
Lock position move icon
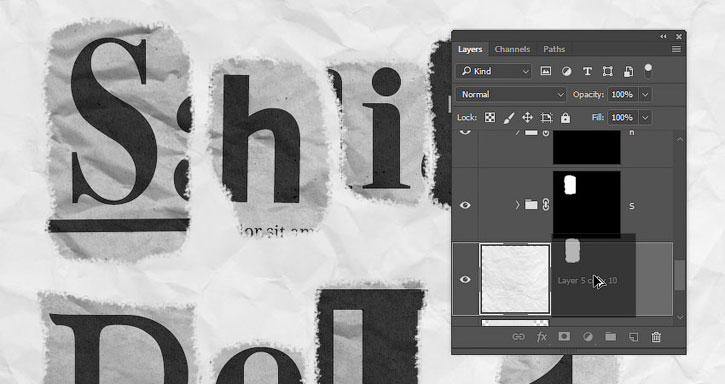(x=528, y=118)
